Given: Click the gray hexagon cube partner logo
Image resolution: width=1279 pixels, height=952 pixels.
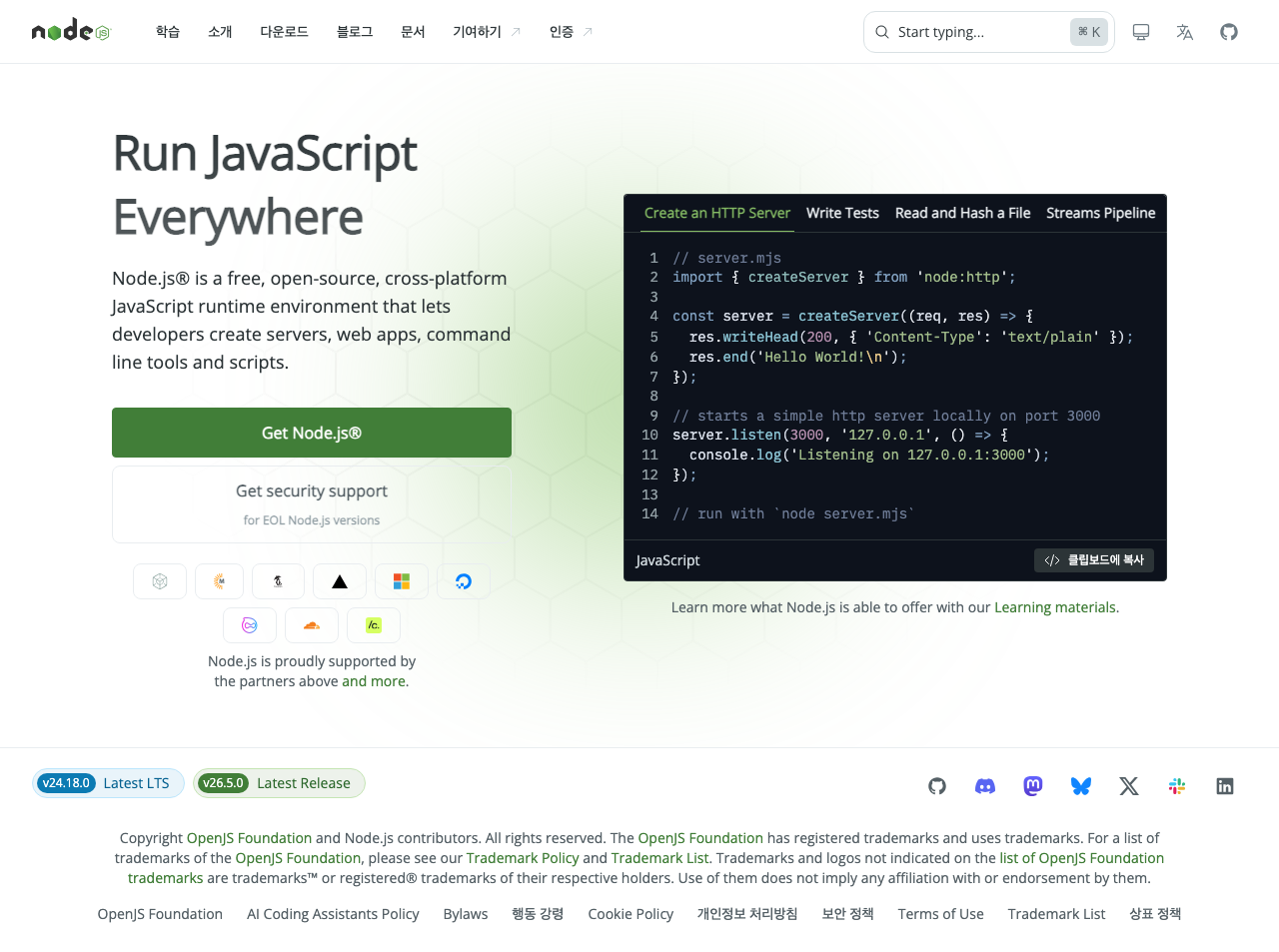Looking at the screenshot, I should [160, 581].
